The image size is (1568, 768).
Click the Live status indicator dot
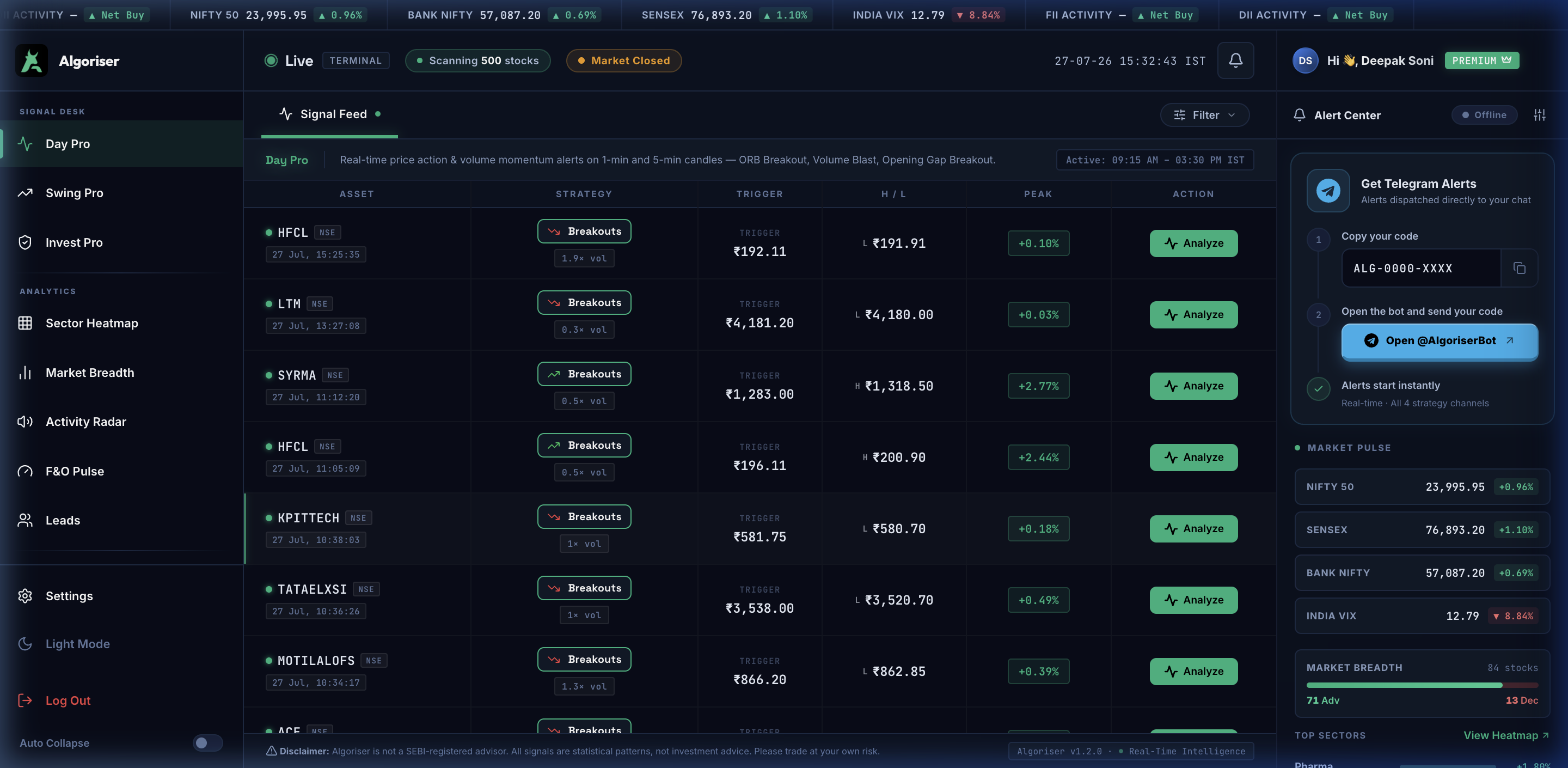coord(271,60)
